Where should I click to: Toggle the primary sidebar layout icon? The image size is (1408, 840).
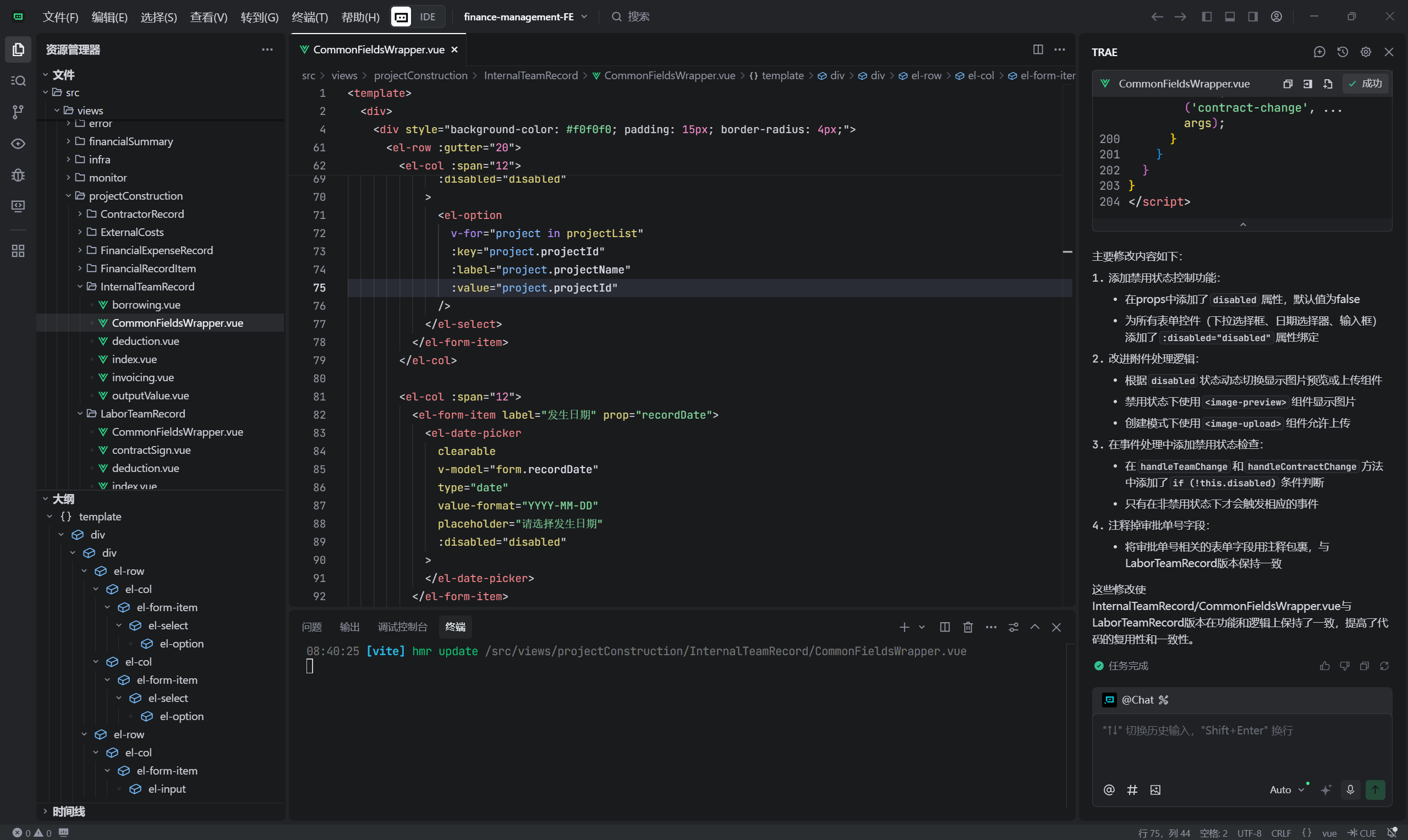(1207, 17)
